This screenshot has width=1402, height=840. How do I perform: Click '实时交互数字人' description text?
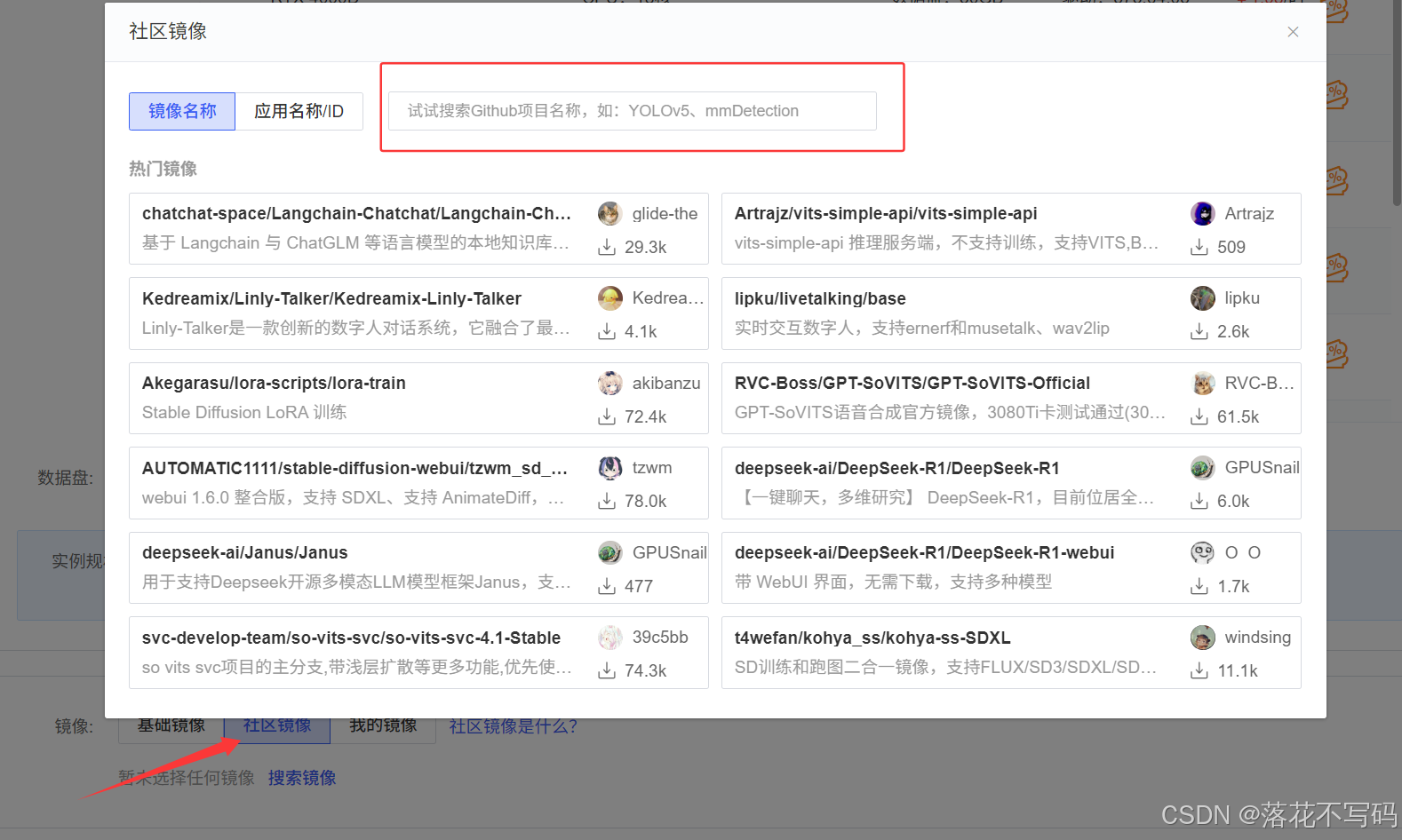tap(922, 328)
